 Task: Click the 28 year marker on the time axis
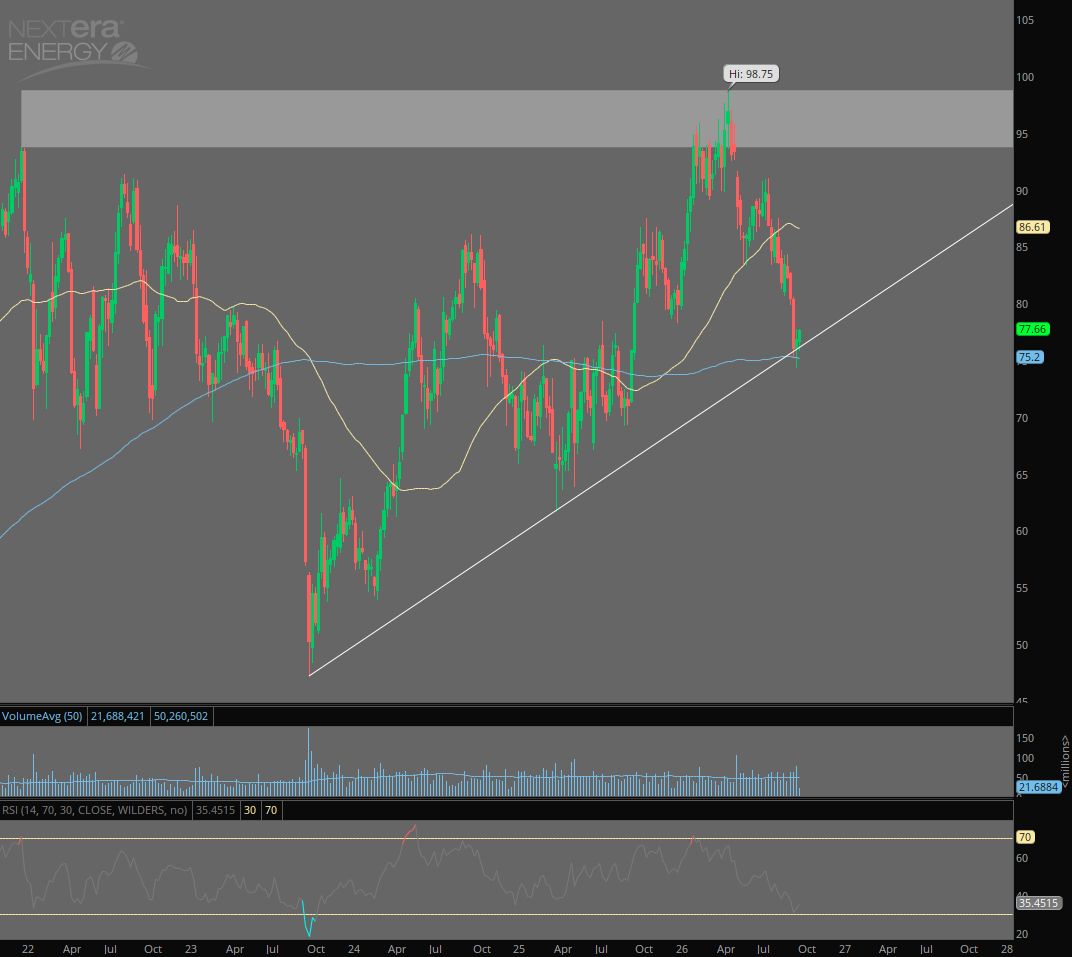pos(1007,949)
